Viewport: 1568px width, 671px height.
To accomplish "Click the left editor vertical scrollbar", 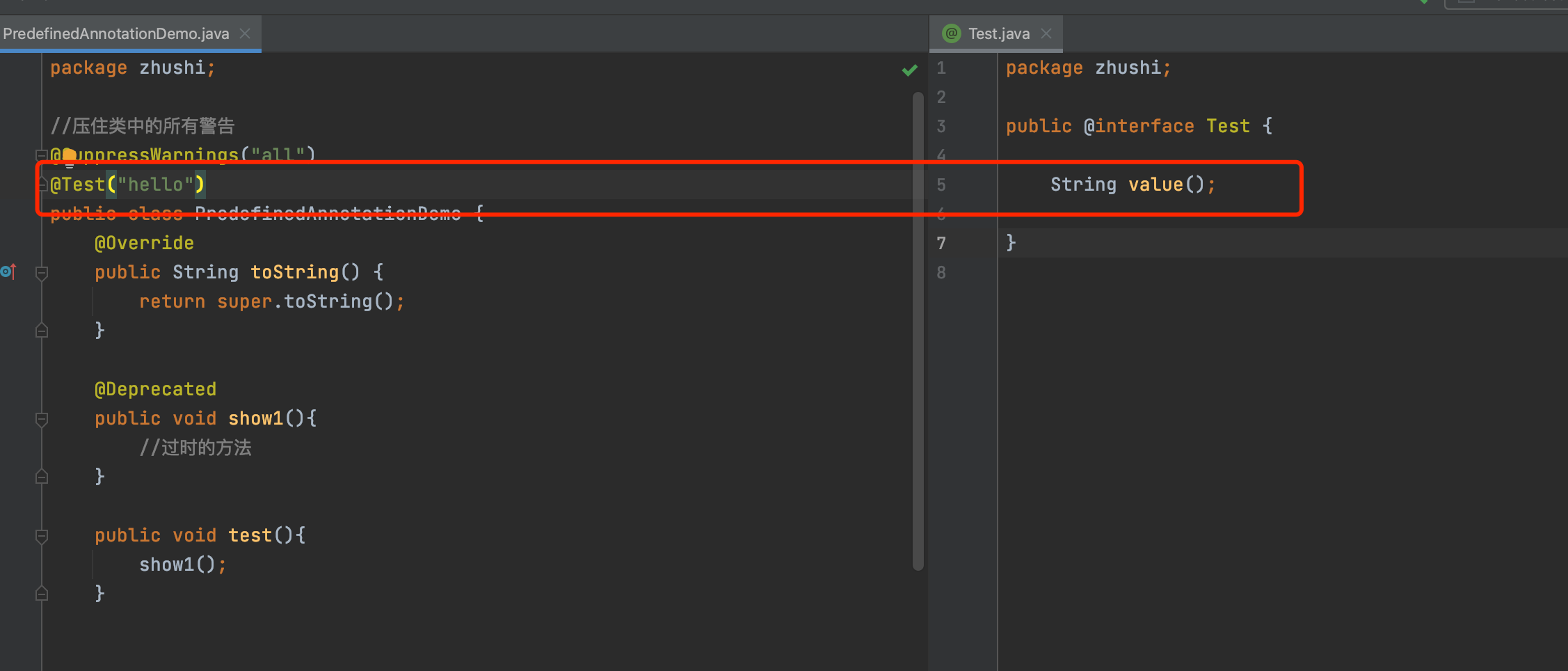I will [x=918, y=331].
